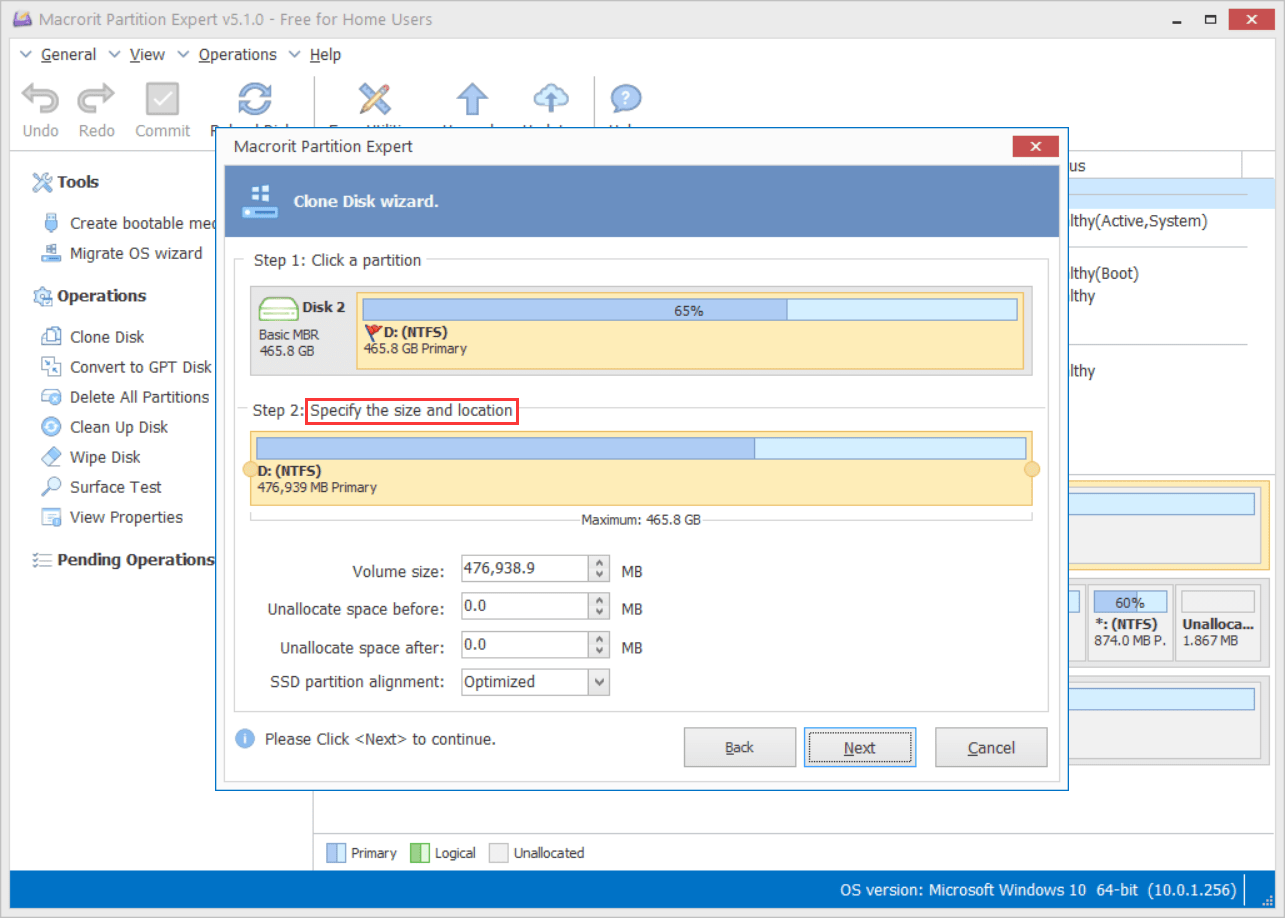This screenshot has width=1285, height=918.
Task: Click the Clean Up Disk icon
Action: click(x=51, y=427)
